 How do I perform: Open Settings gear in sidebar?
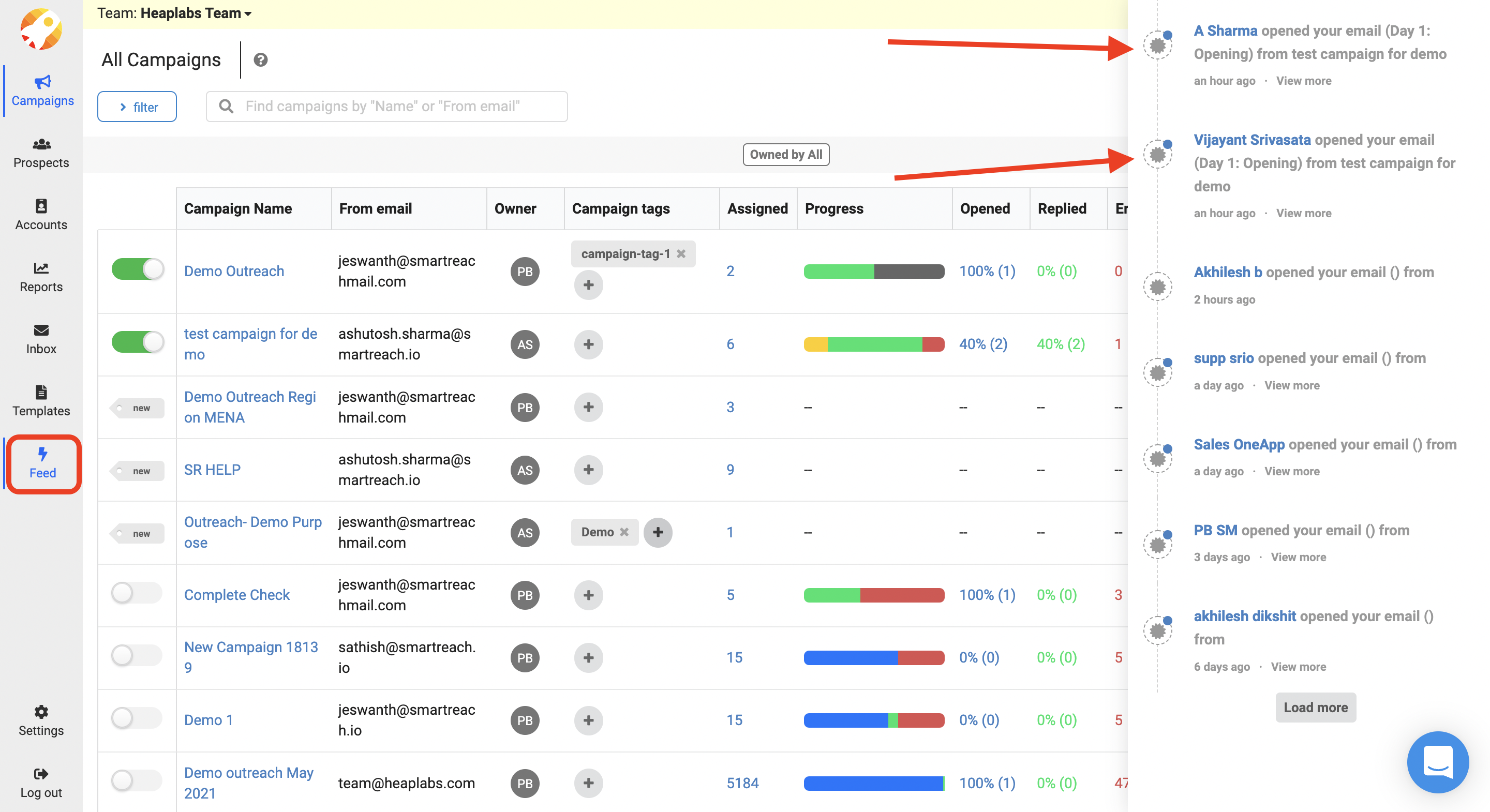tap(41, 712)
